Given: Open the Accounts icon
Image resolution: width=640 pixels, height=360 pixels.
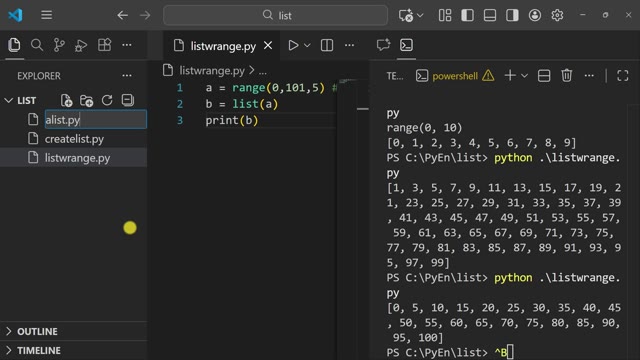Looking at the screenshot, I should coord(535,16).
